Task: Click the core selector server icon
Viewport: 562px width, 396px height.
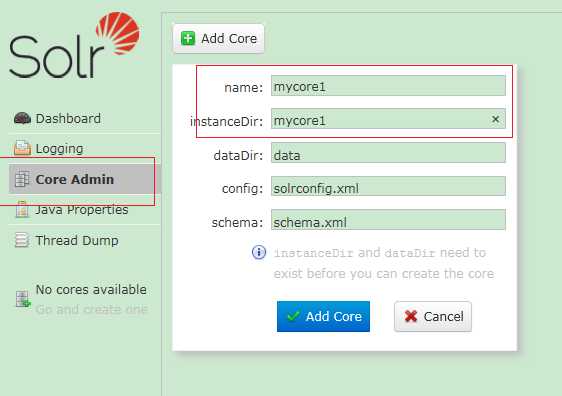Action: [23, 299]
